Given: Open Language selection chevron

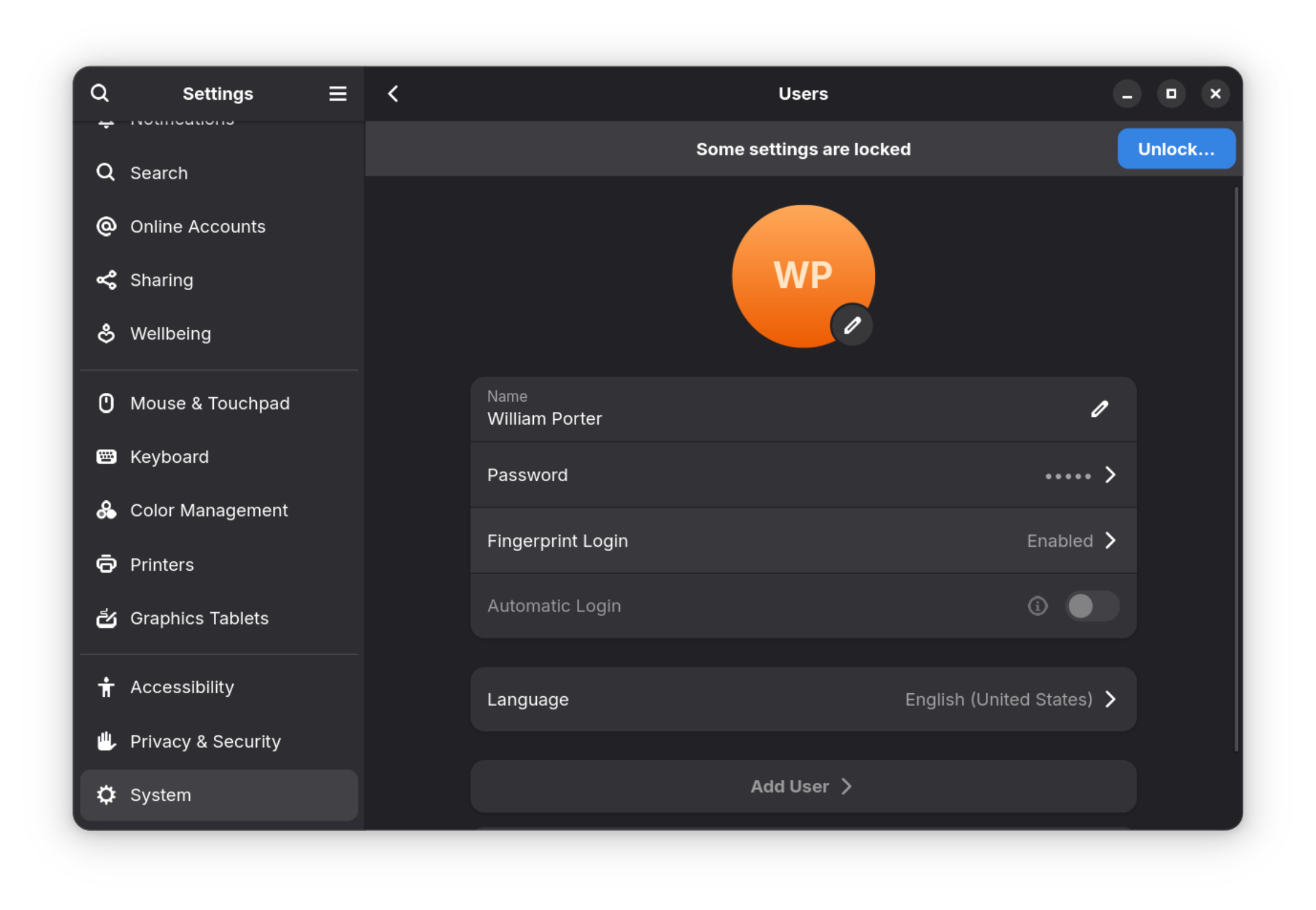Looking at the screenshot, I should click(x=1110, y=699).
